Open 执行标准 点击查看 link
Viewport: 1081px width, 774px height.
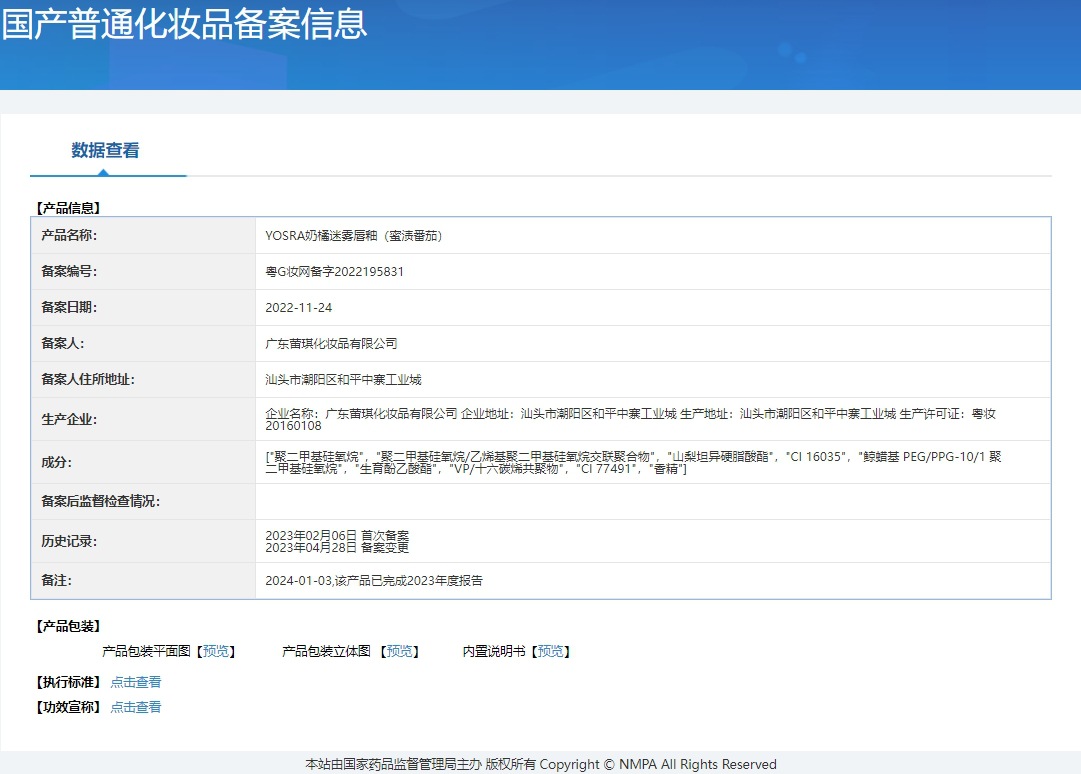136,682
